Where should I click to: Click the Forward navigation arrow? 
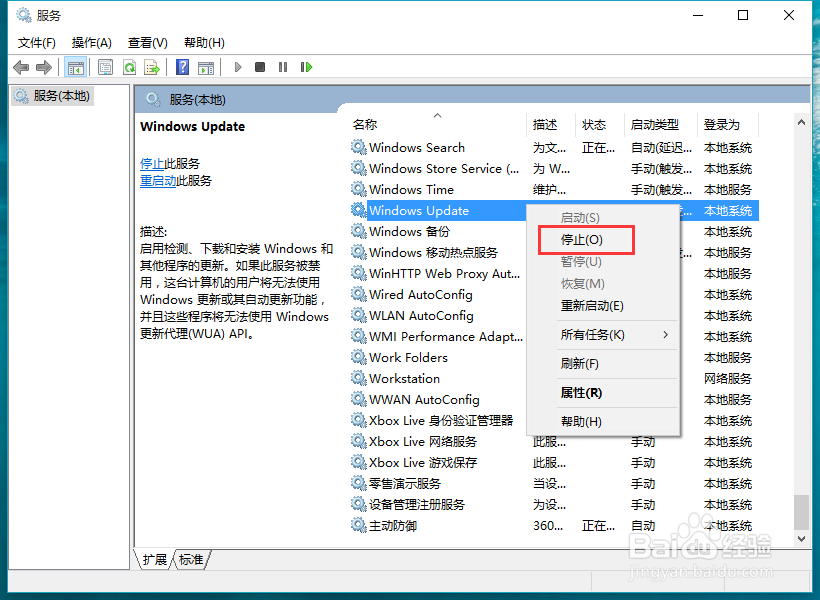[x=44, y=66]
